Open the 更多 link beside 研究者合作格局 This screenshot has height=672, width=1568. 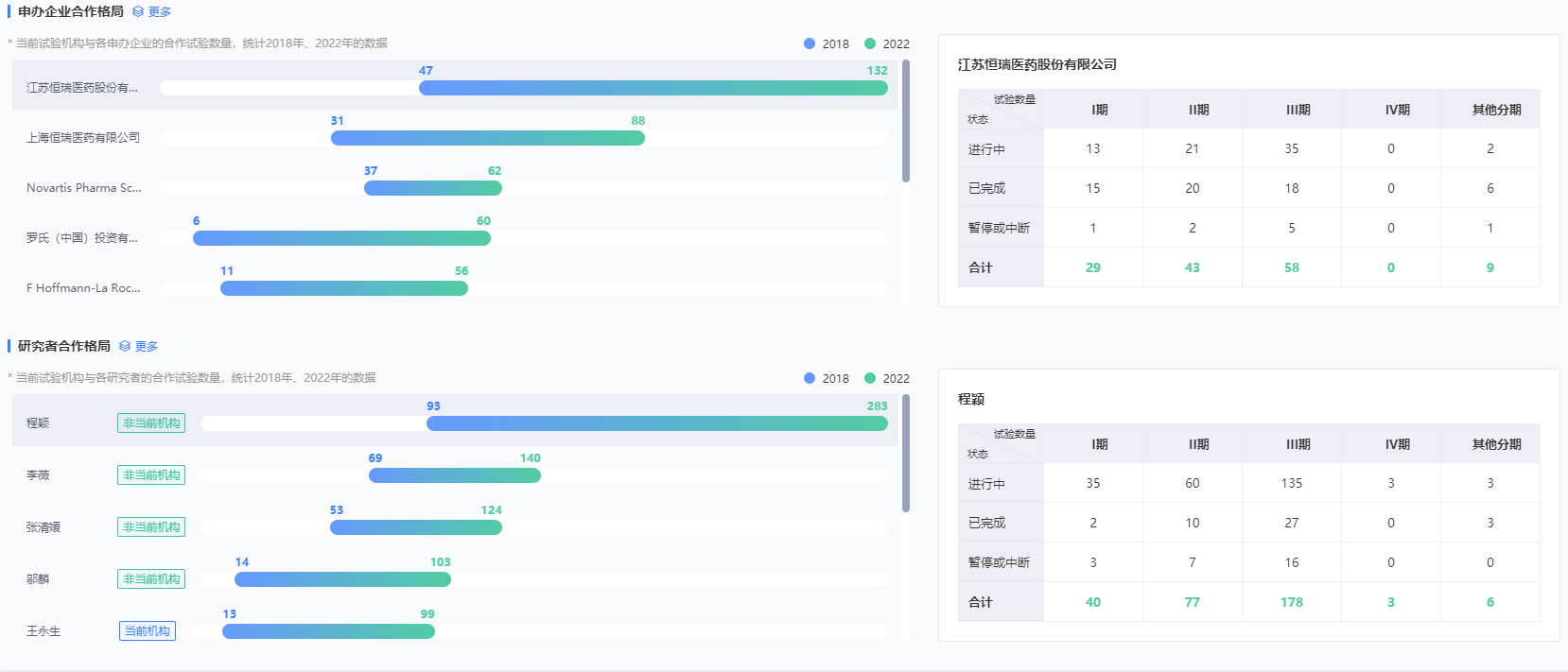click(147, 347)
